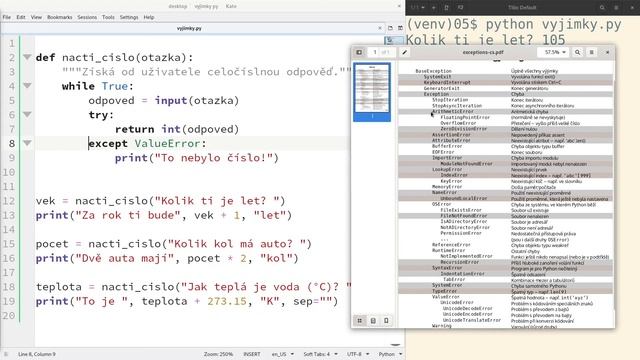Collapse the try block fold on line 6
The width and height of the screenshot is (640, 360).
27,115
